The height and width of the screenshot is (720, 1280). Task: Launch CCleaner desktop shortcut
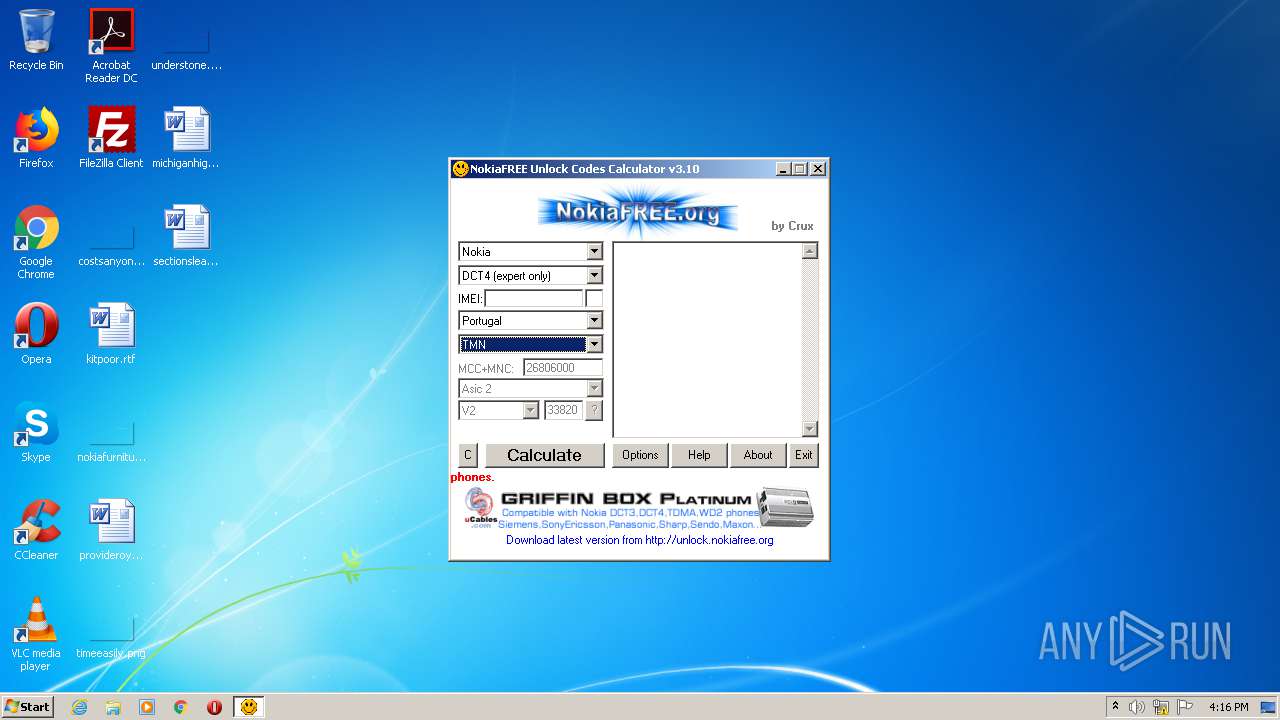tap(36, 530)
